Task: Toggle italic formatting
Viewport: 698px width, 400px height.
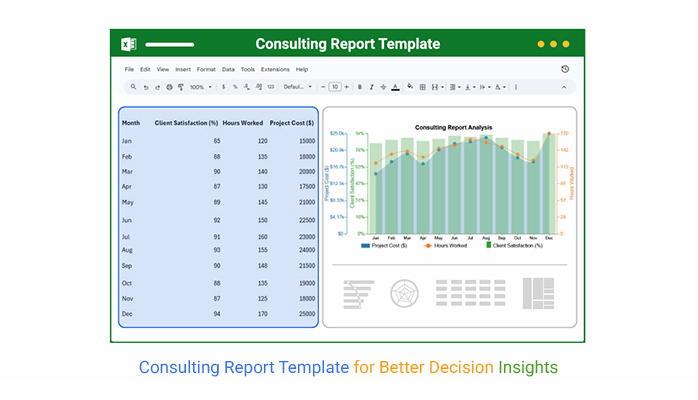Action: pyautogui.click(x=372, y=87)
